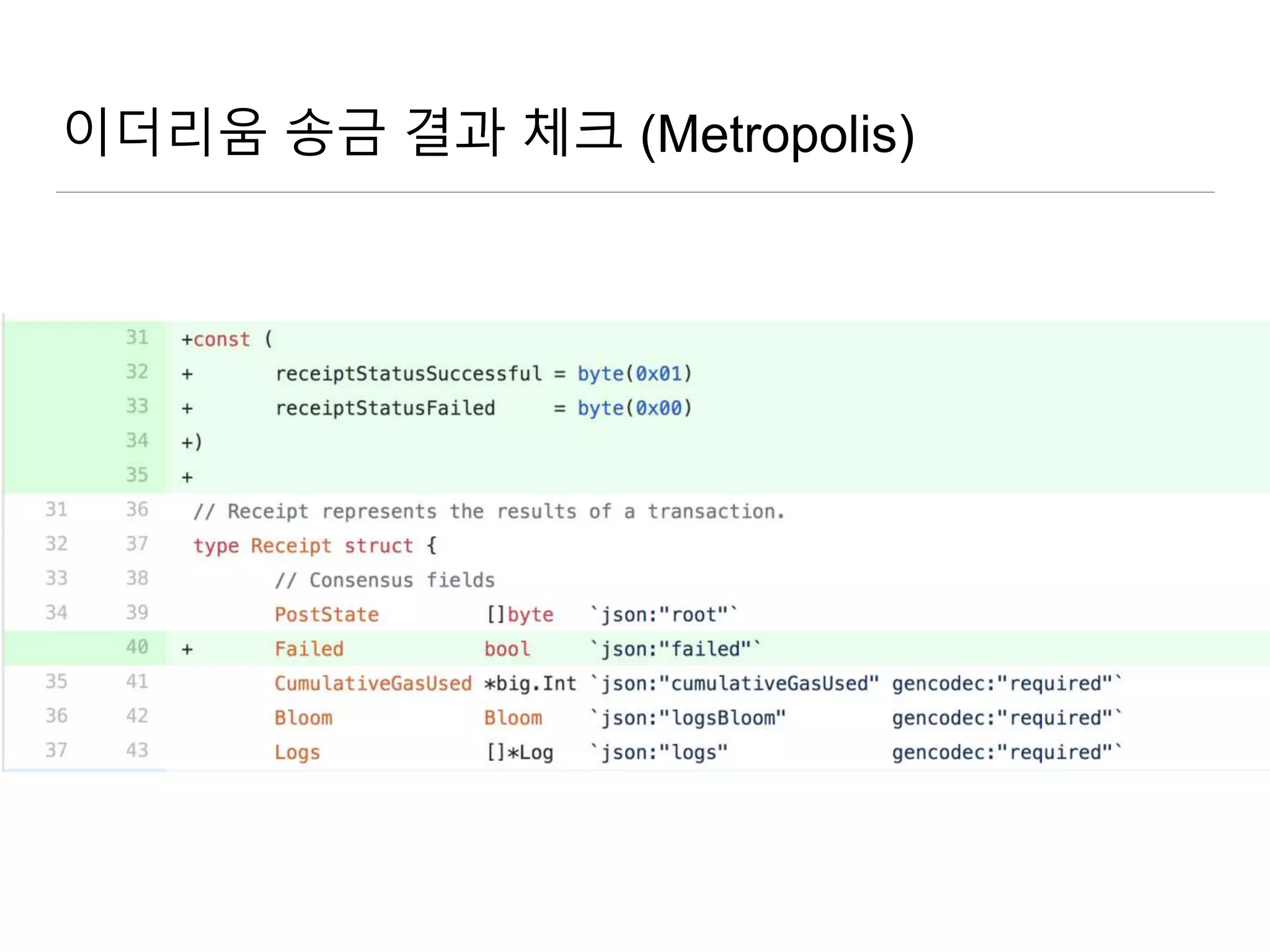Click old line number 33 beside 'Consensus fields'
The image size is (1270, 952).
click(56, 578)
